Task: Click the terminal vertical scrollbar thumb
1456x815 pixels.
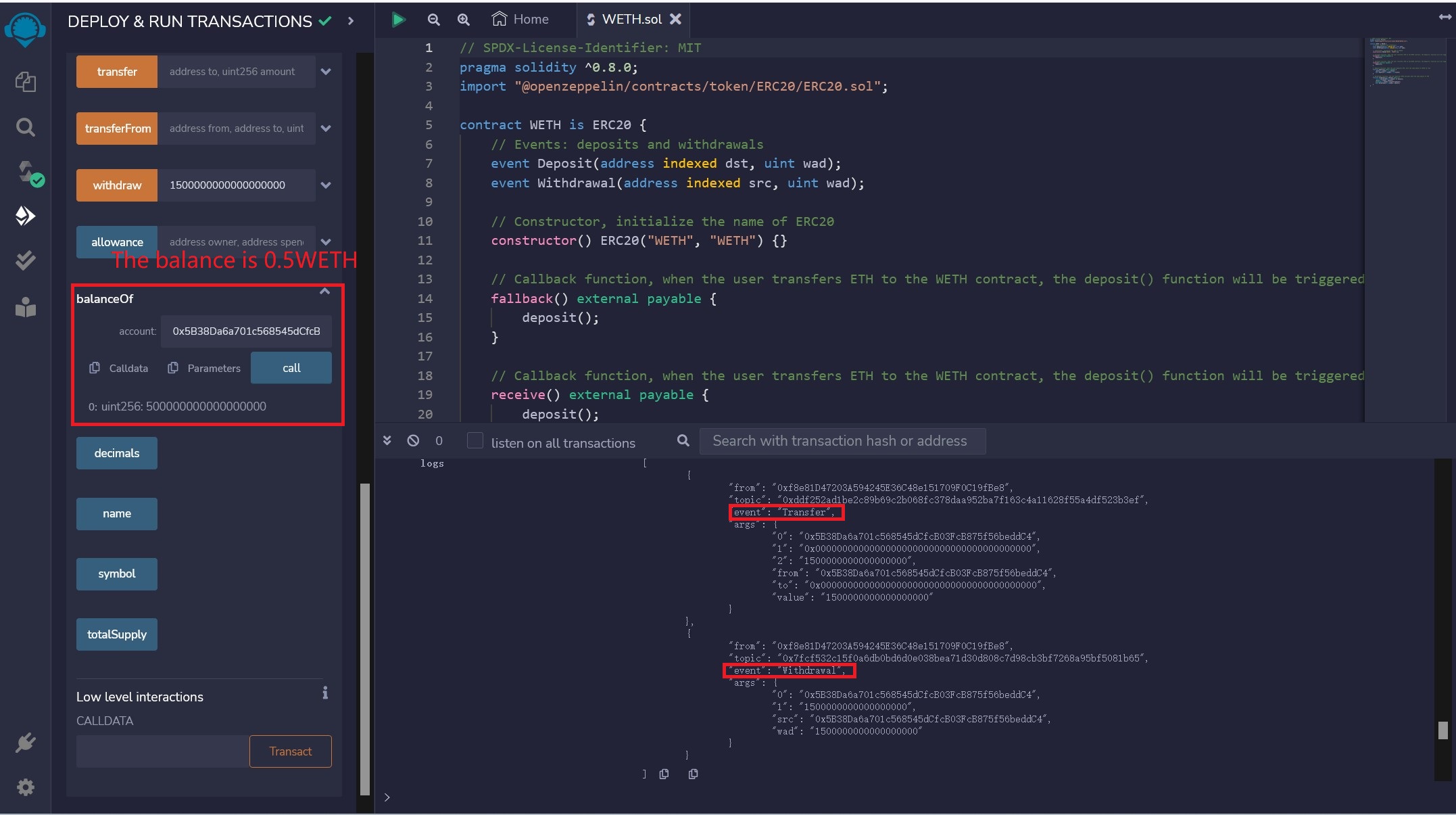Action: [1443, 730]
